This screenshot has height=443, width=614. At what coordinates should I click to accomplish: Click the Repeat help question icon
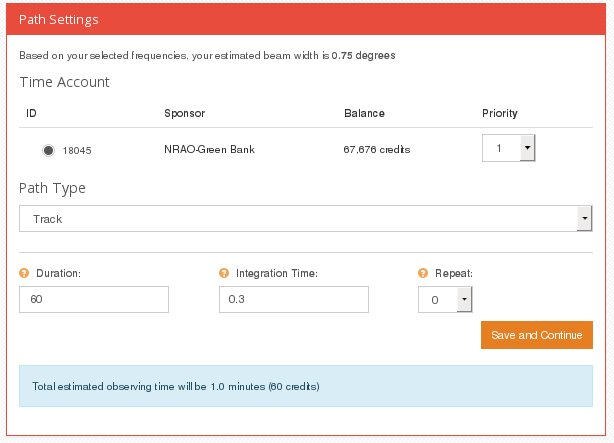point(423,273)
